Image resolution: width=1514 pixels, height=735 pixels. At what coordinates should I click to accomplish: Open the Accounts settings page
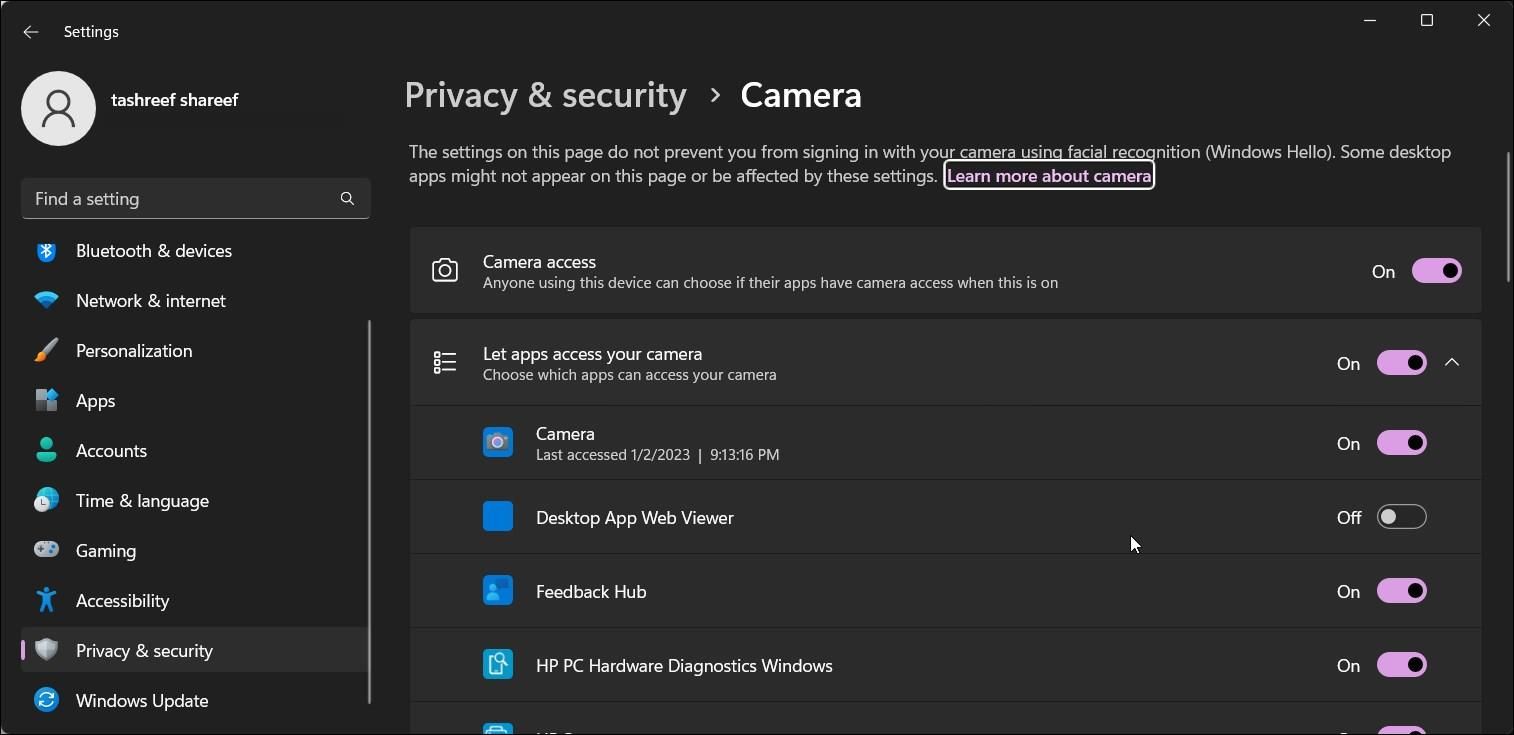[111, 451]
